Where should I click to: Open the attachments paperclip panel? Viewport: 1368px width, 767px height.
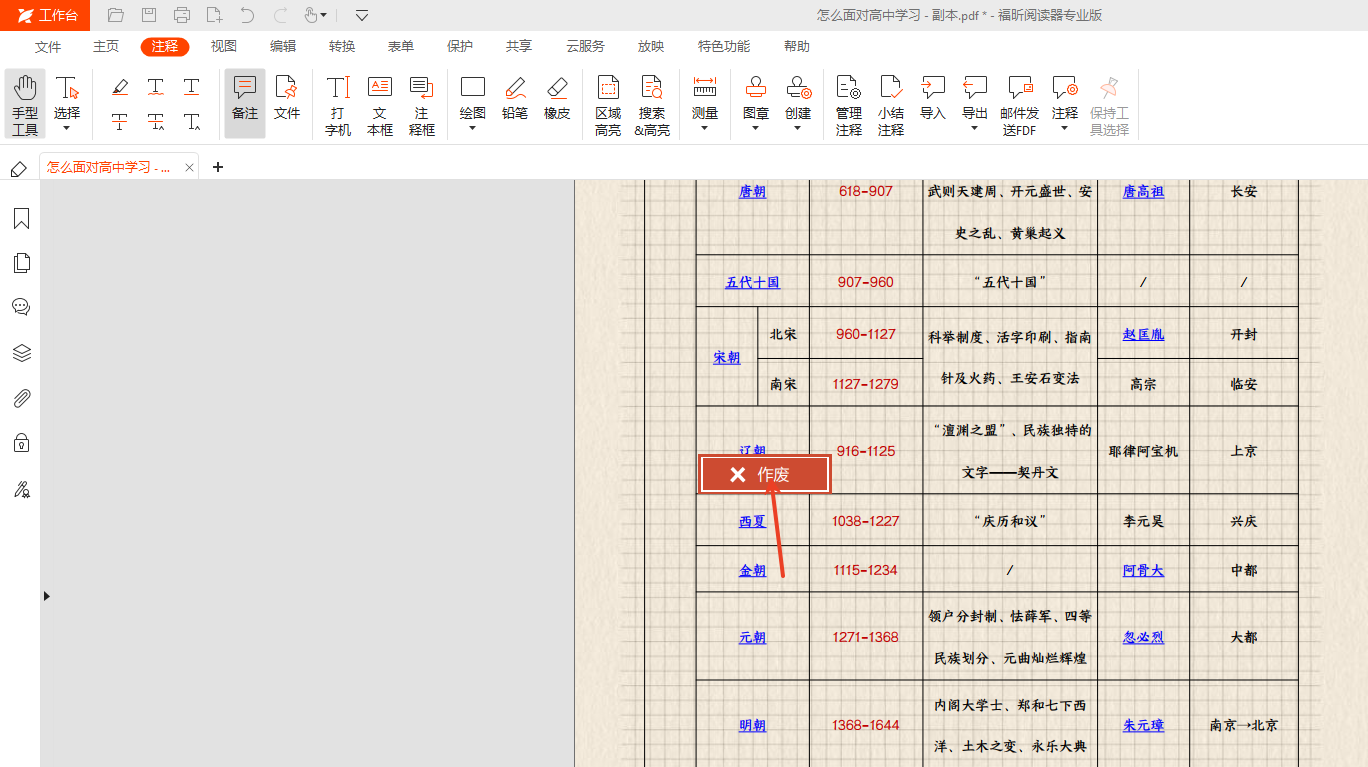tap(21, 398)
